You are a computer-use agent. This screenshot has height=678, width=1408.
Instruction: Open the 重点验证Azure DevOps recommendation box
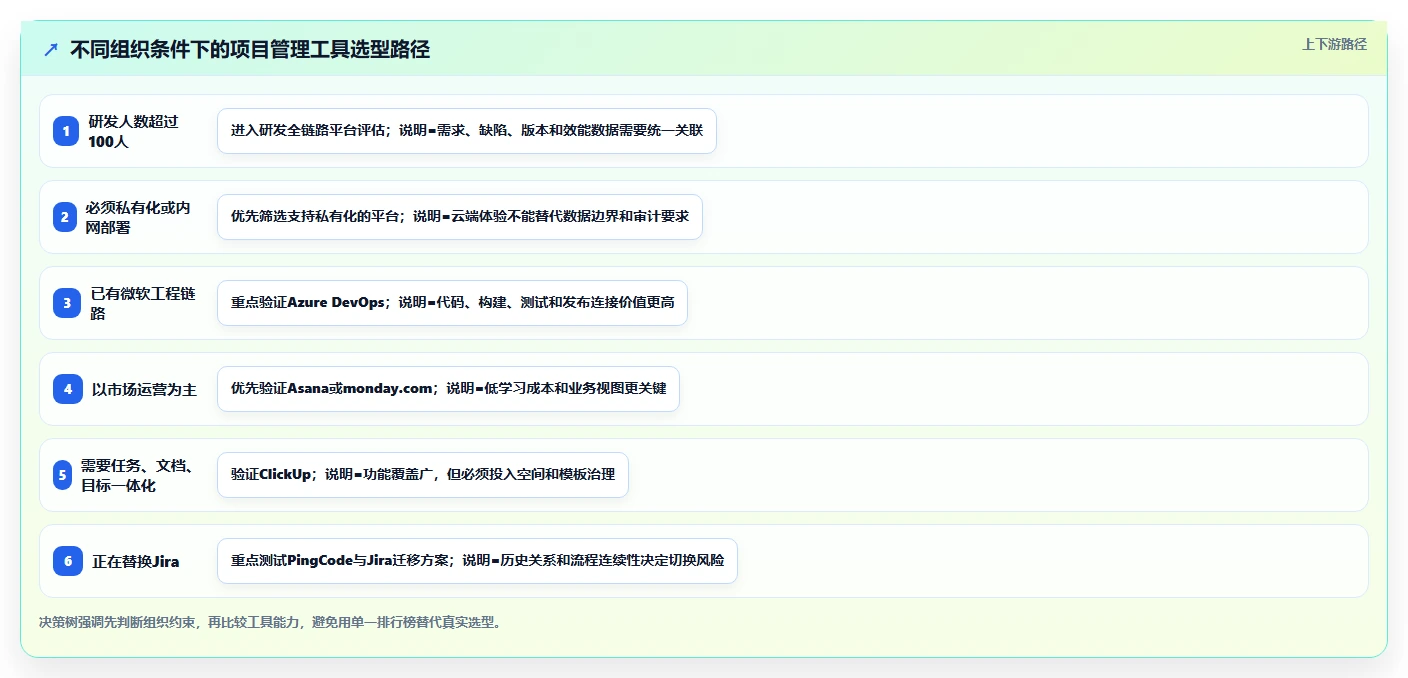tap(452, 303)
